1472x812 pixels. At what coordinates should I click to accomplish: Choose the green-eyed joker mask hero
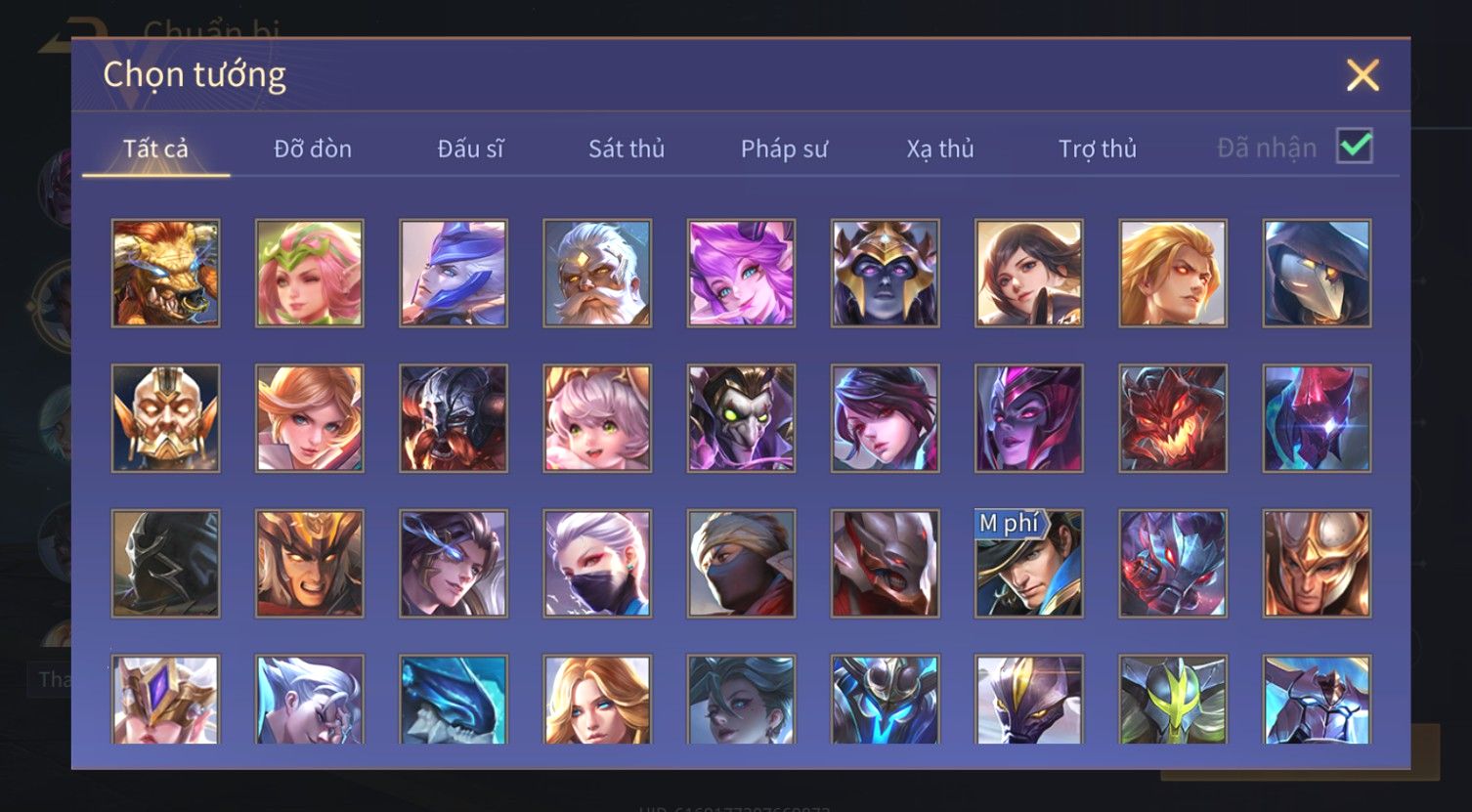click(x=741, y=418)
